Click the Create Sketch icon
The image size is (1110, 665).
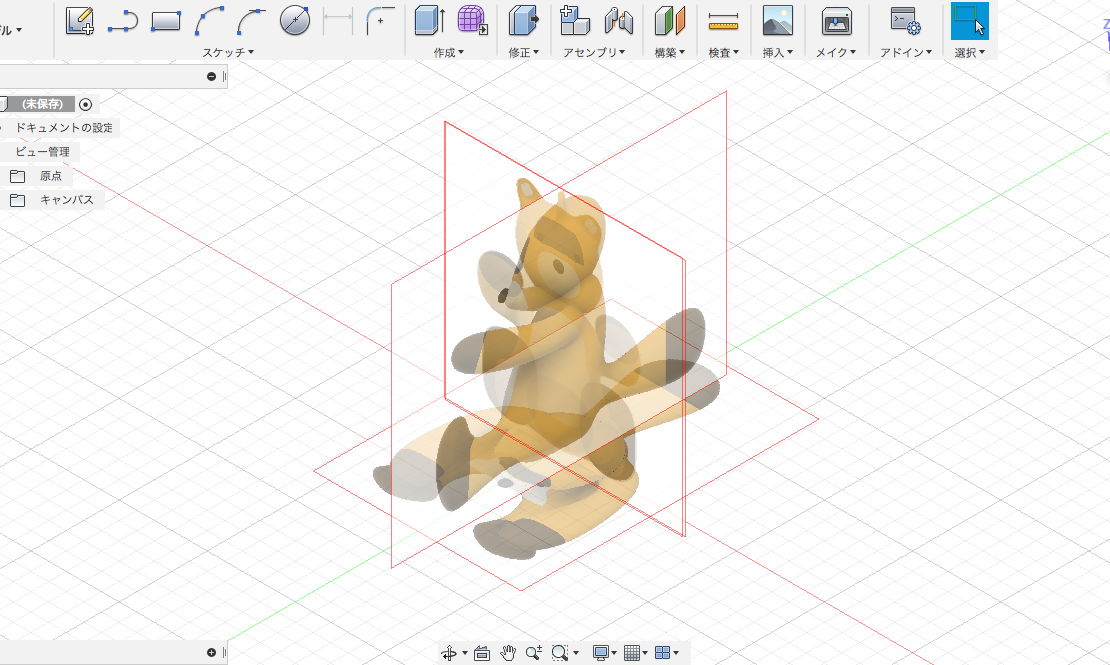click(80, 20)
